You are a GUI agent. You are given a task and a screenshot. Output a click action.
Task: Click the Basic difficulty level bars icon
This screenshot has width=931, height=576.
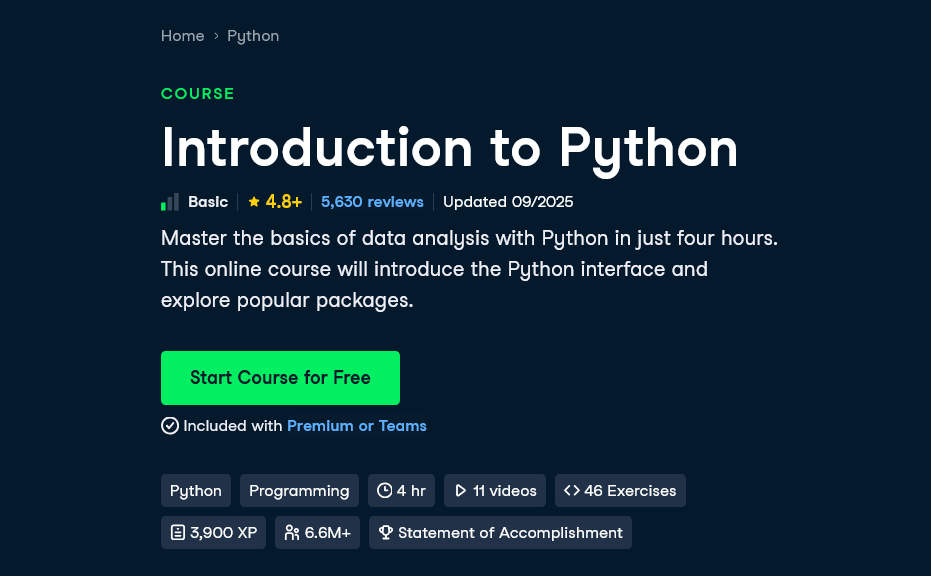tap(170, 202)
